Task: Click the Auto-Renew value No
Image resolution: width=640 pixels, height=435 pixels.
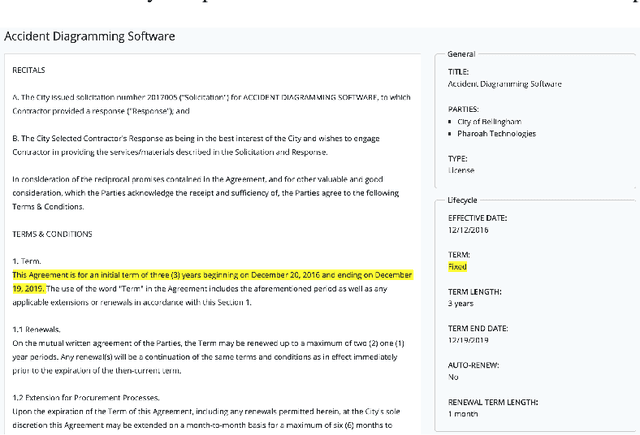Action: pos(453,378)
